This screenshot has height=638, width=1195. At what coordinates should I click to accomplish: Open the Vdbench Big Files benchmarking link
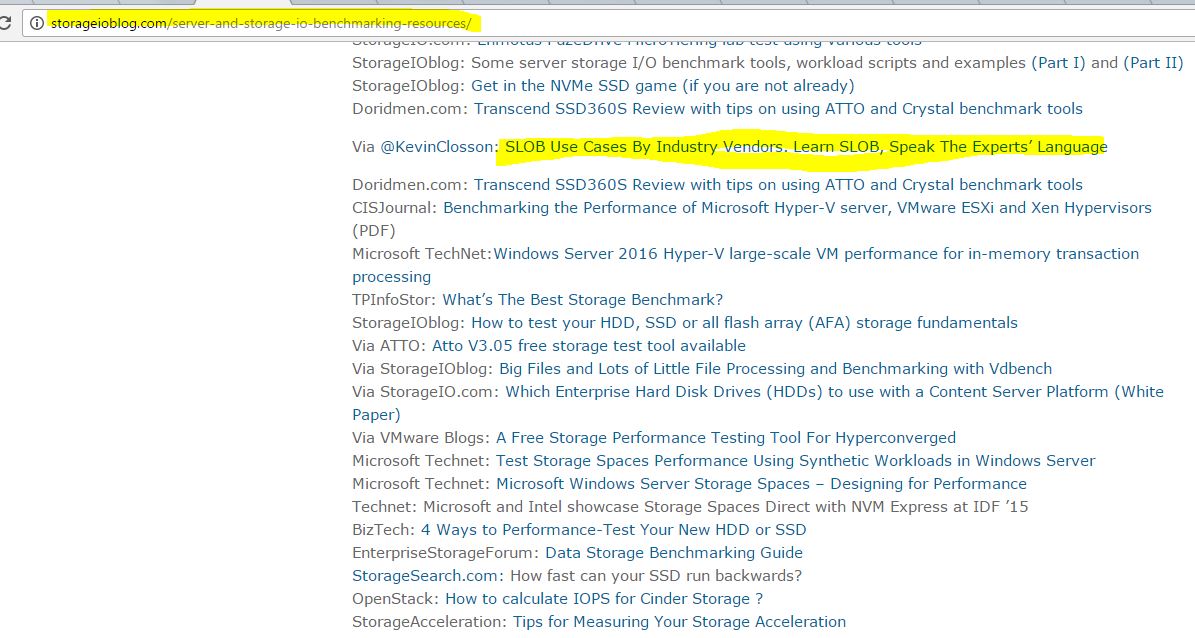tap(775, 368)
